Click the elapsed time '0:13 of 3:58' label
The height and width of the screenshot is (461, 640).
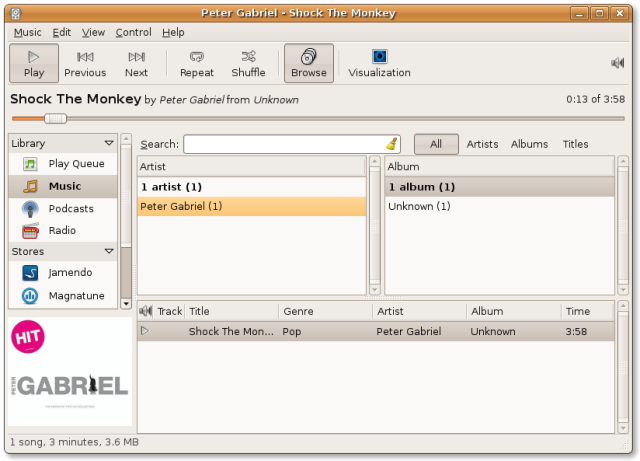(x=596, y=99)
